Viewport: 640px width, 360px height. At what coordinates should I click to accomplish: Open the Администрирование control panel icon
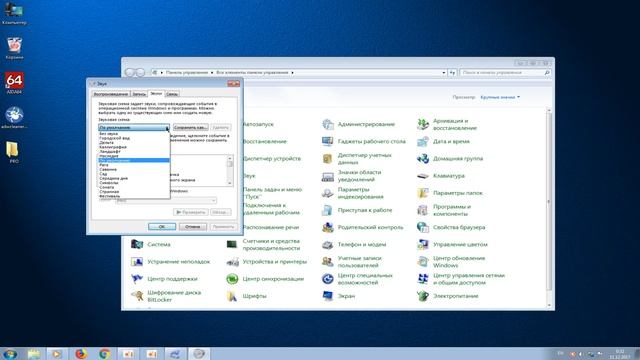328,124
